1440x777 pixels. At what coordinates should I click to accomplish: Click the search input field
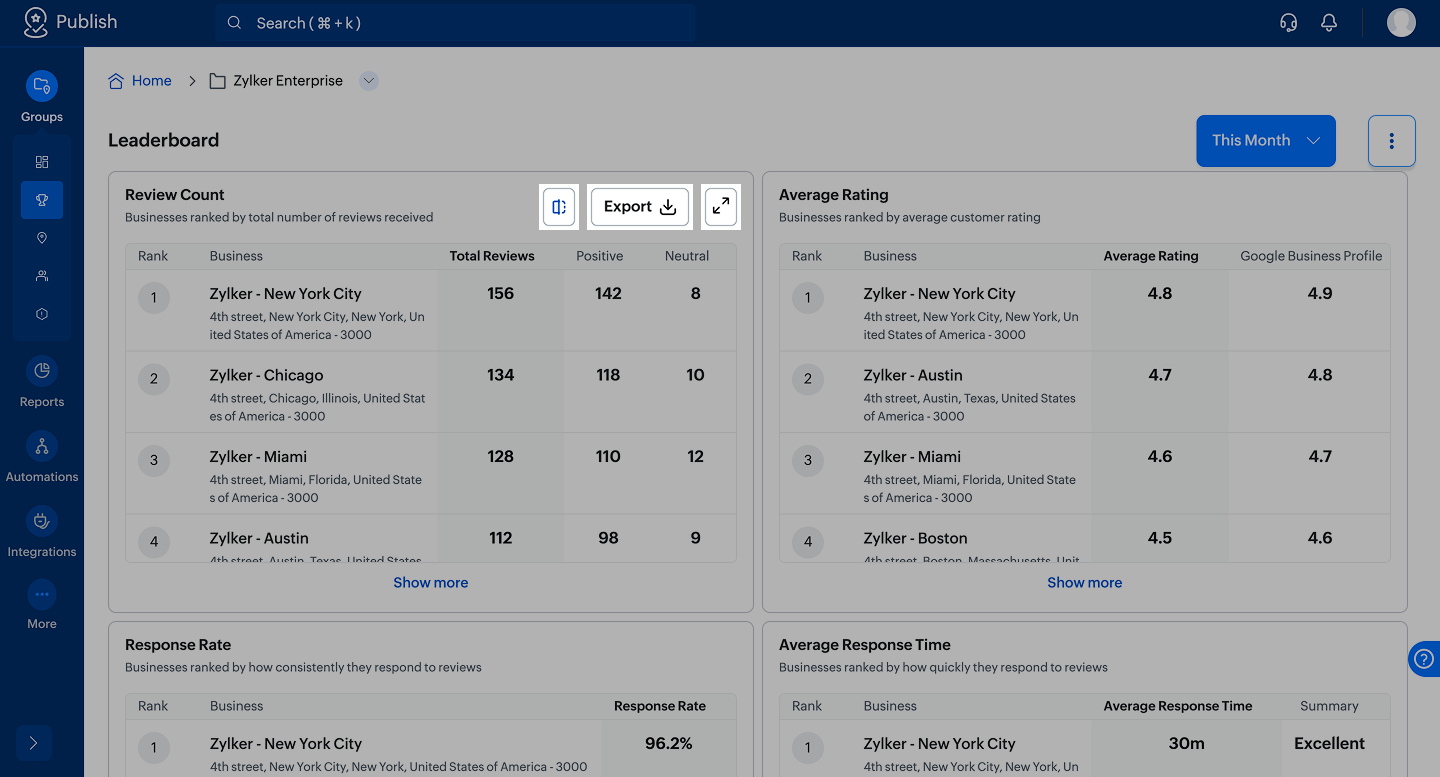(x=455, y=23)
